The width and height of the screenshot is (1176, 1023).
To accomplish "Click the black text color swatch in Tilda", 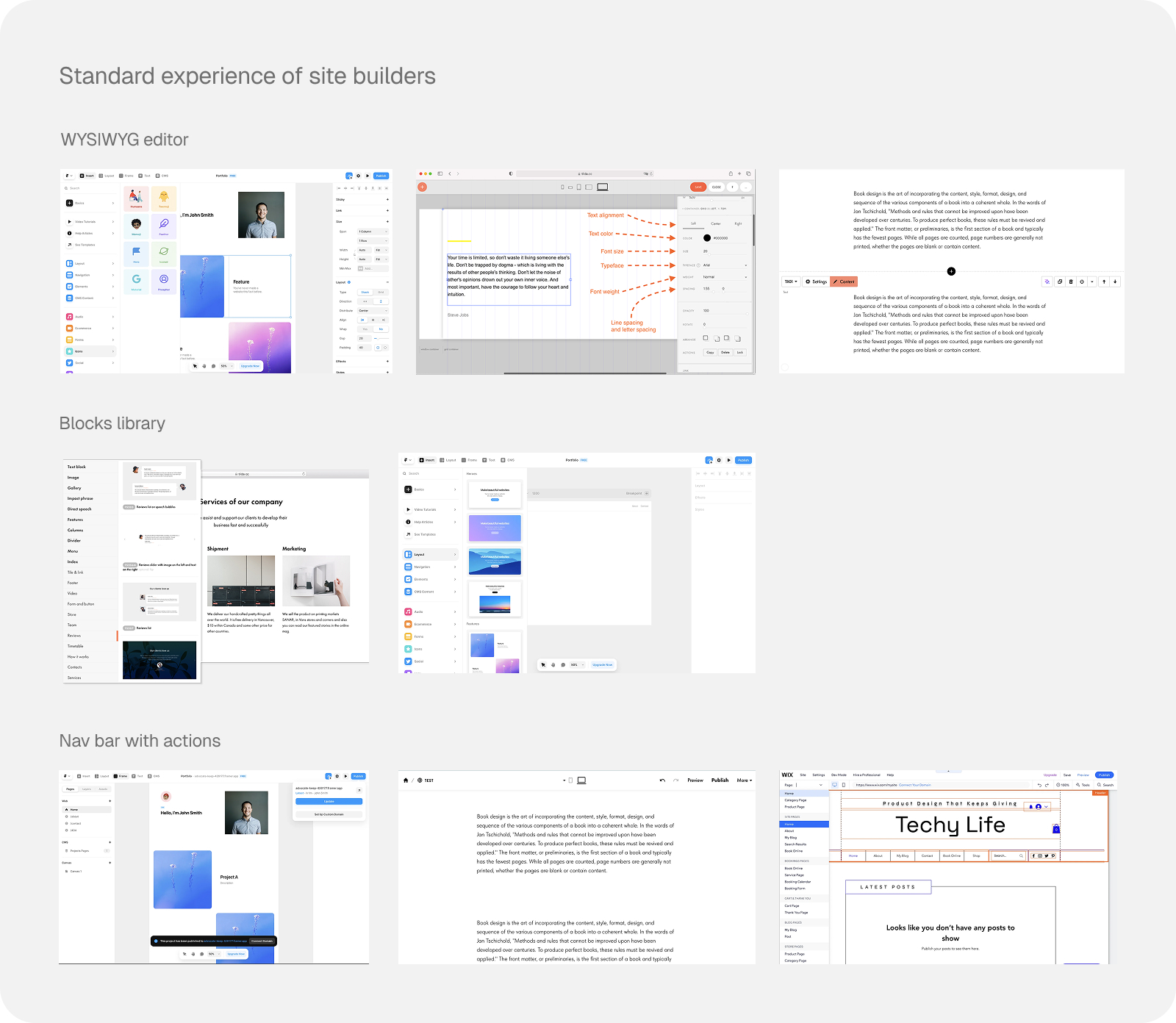I will click(x=707, y=238).
